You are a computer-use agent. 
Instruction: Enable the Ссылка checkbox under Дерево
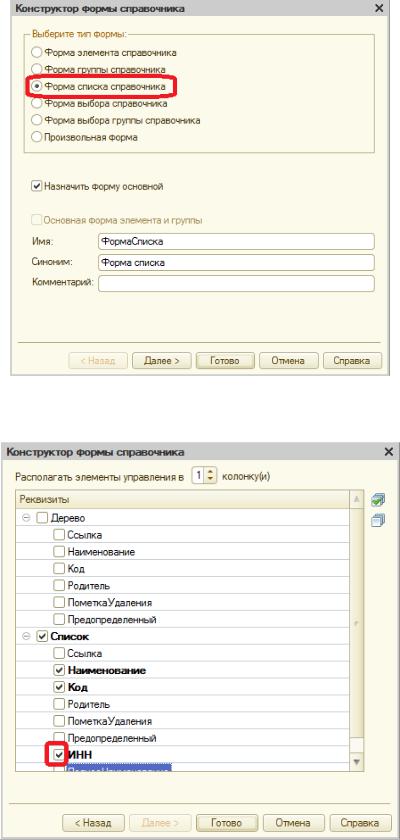point(59,535)
